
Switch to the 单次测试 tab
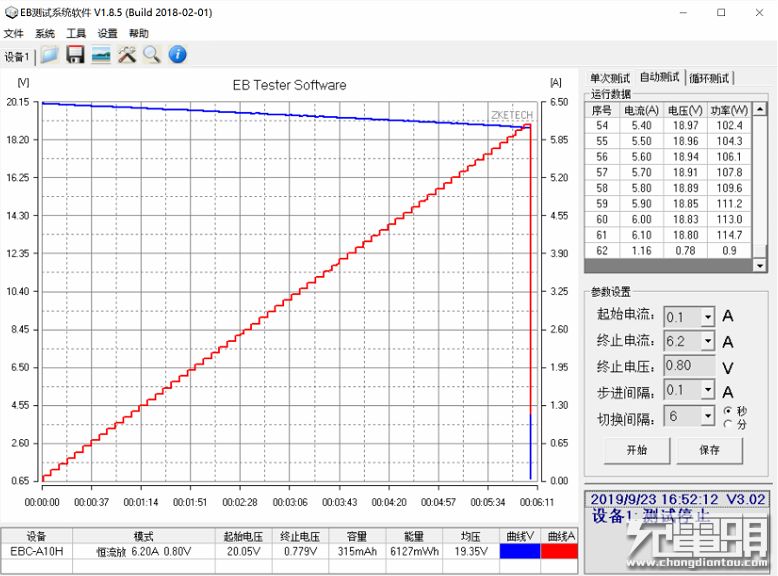610,78
